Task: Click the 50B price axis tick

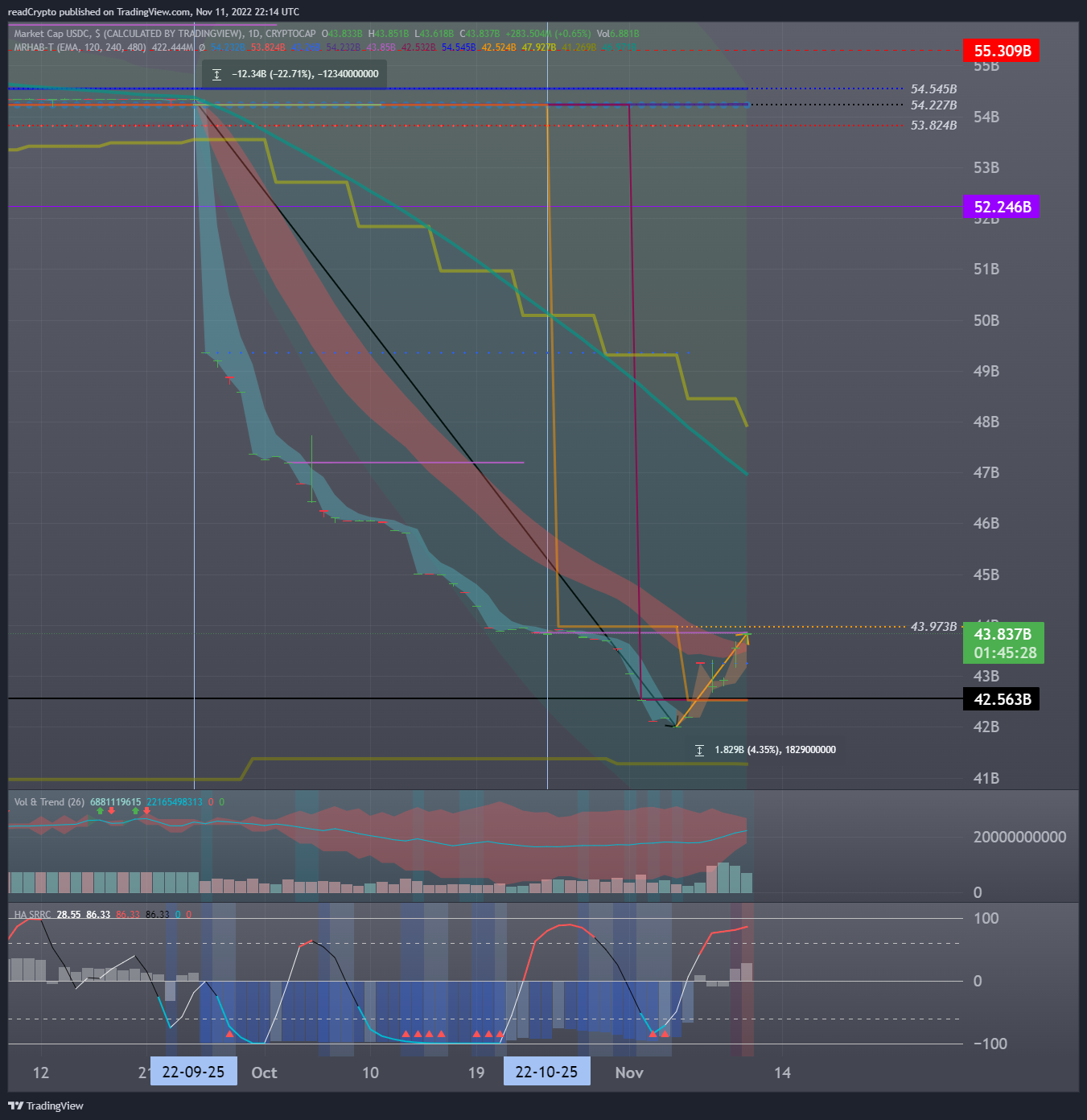Action: [986, 320]
